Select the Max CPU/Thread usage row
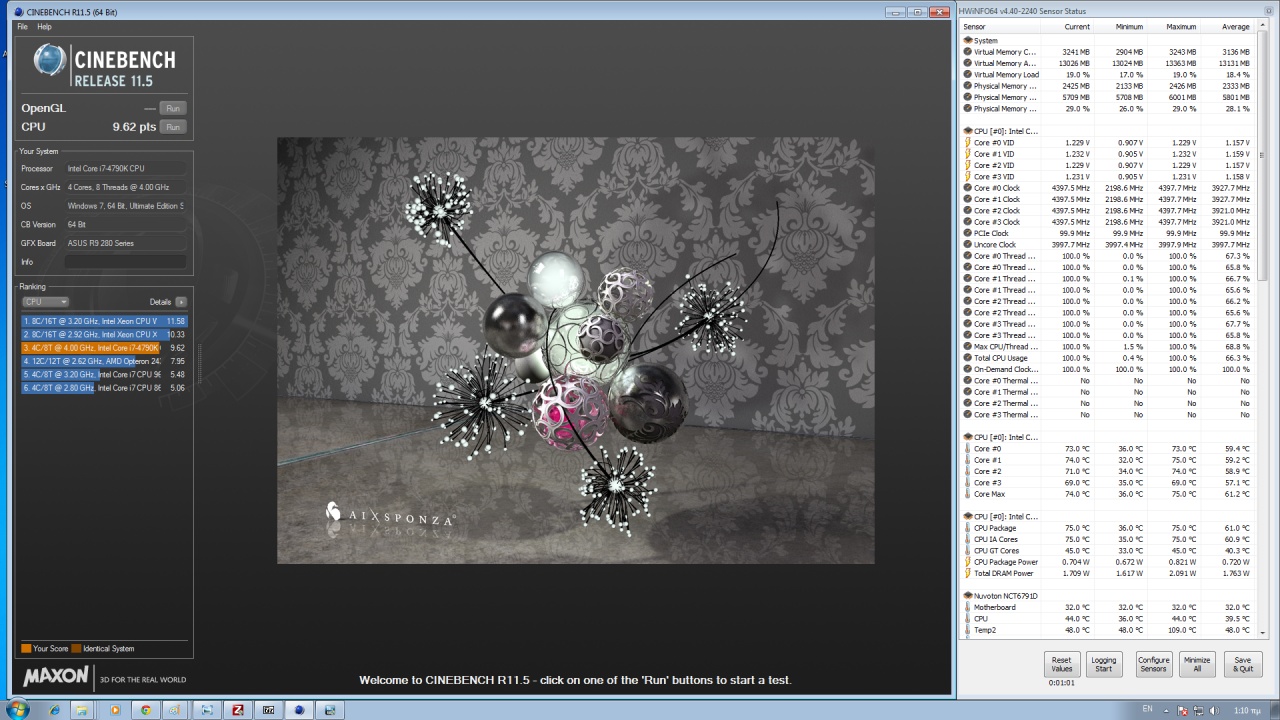 coord(1107,347)
